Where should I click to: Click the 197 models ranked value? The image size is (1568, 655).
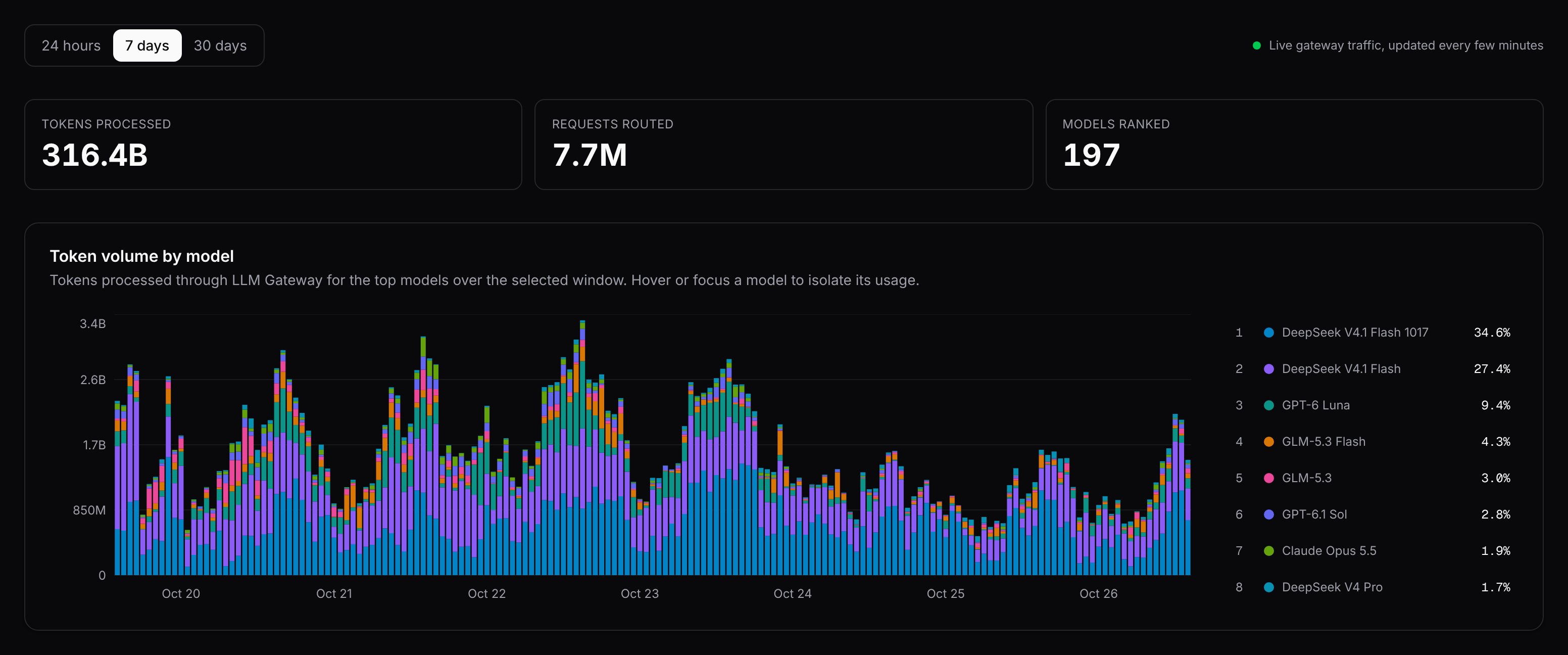pyautogui.click(x=1091, y=155)
